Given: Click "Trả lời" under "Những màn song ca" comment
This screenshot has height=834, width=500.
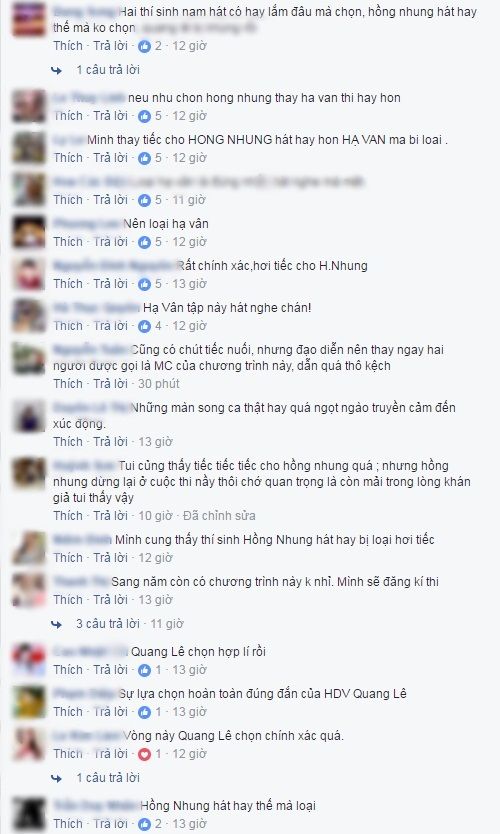Looking at the screenshot, I should (x=111, y=441).
